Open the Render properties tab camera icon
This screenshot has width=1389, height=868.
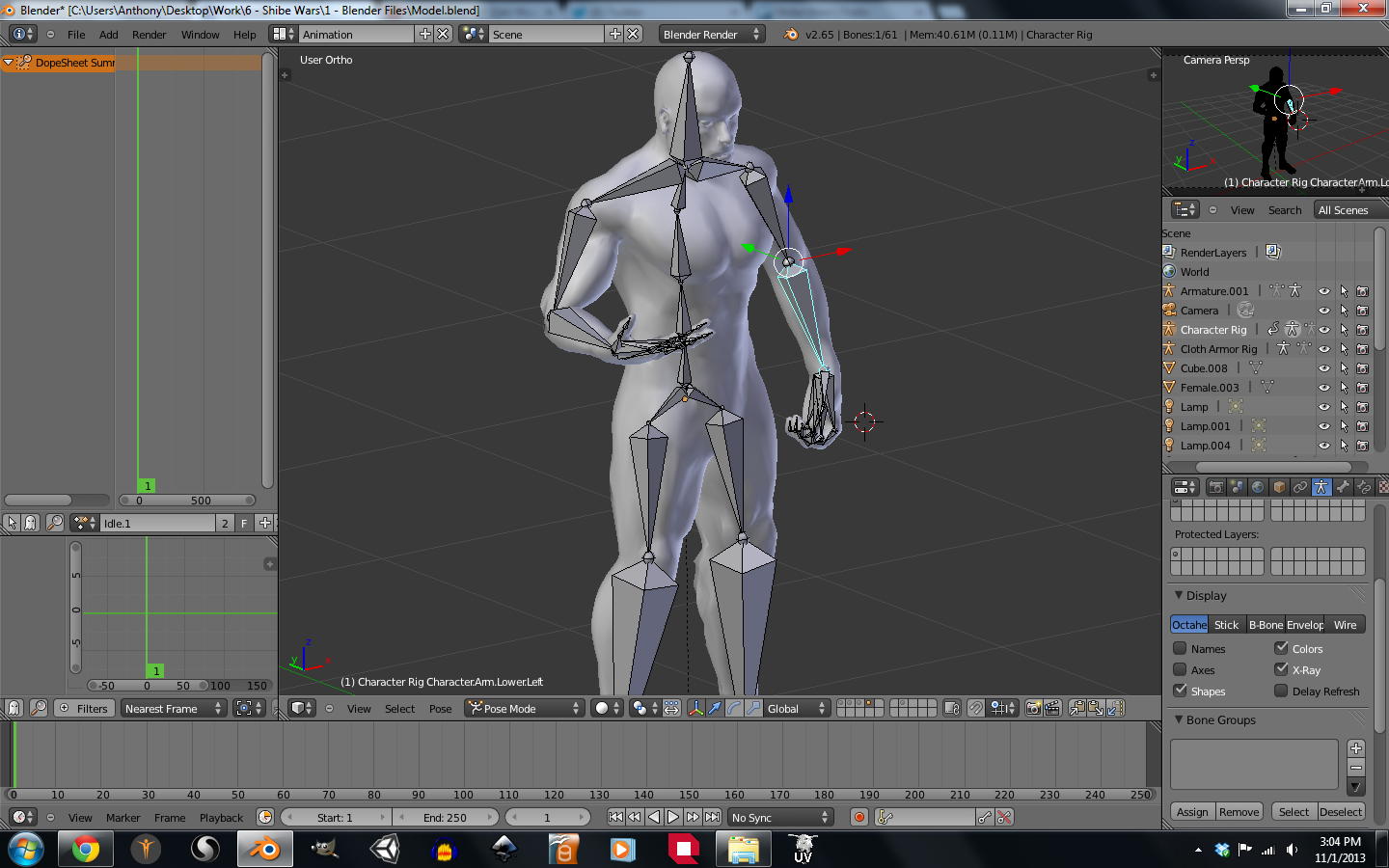point(1215,487)
